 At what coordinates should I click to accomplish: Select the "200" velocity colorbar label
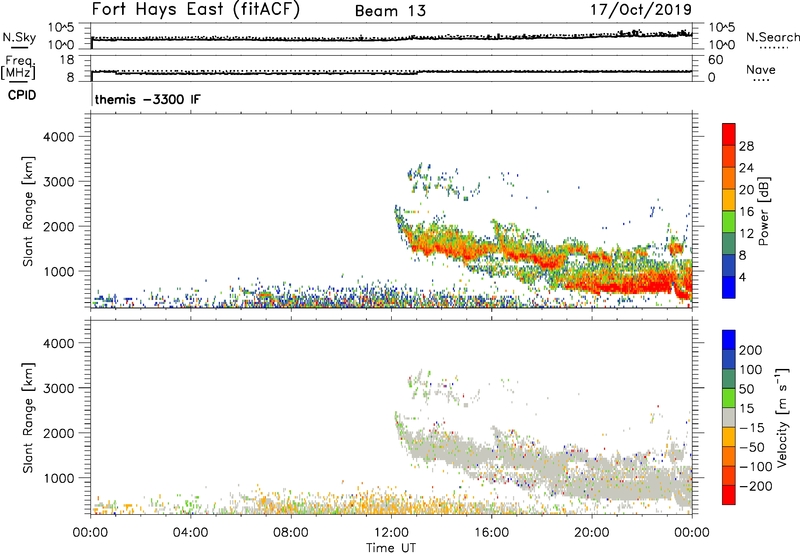pos(751,350)
